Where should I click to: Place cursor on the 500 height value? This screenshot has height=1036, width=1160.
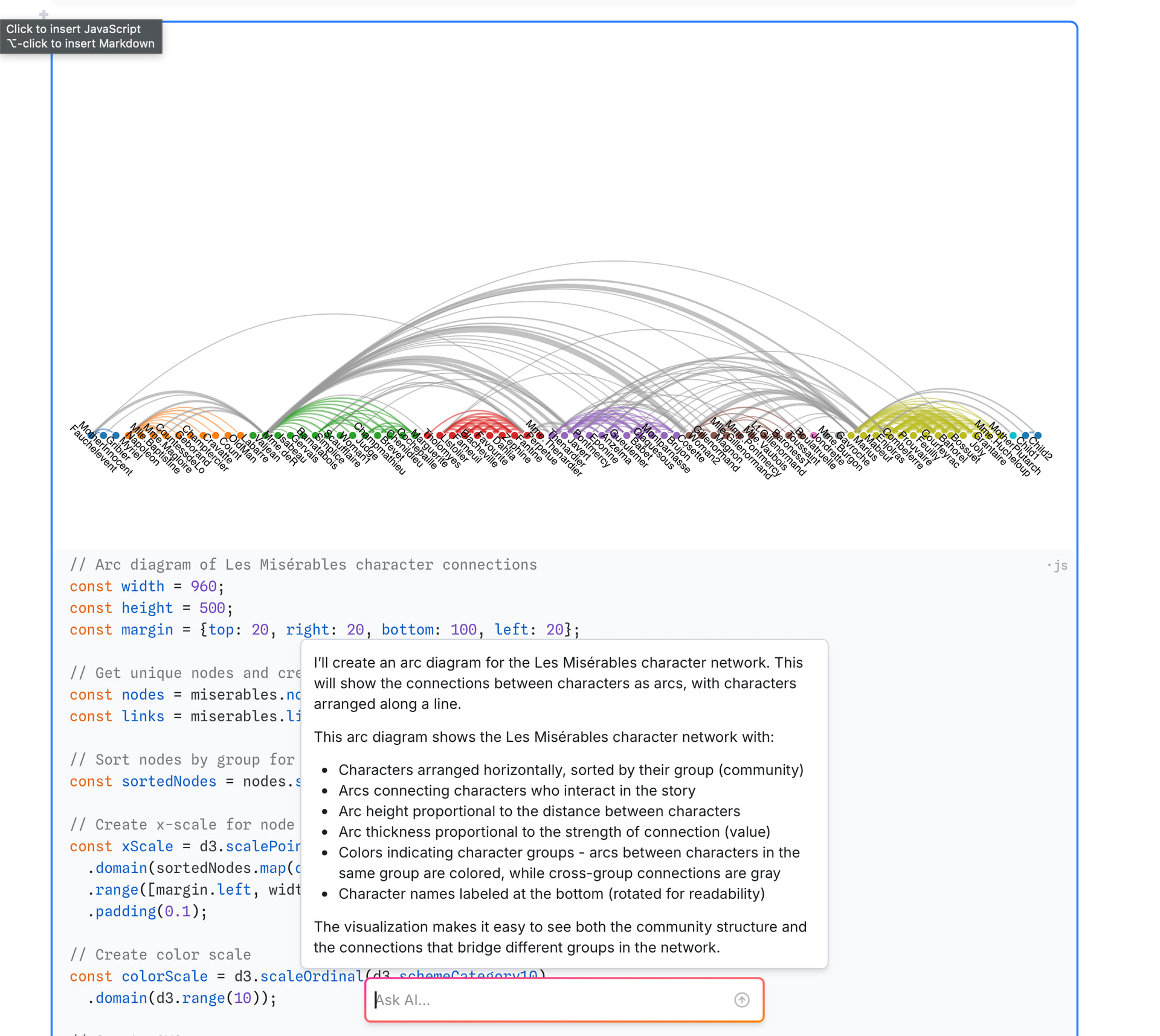(211, 608)
